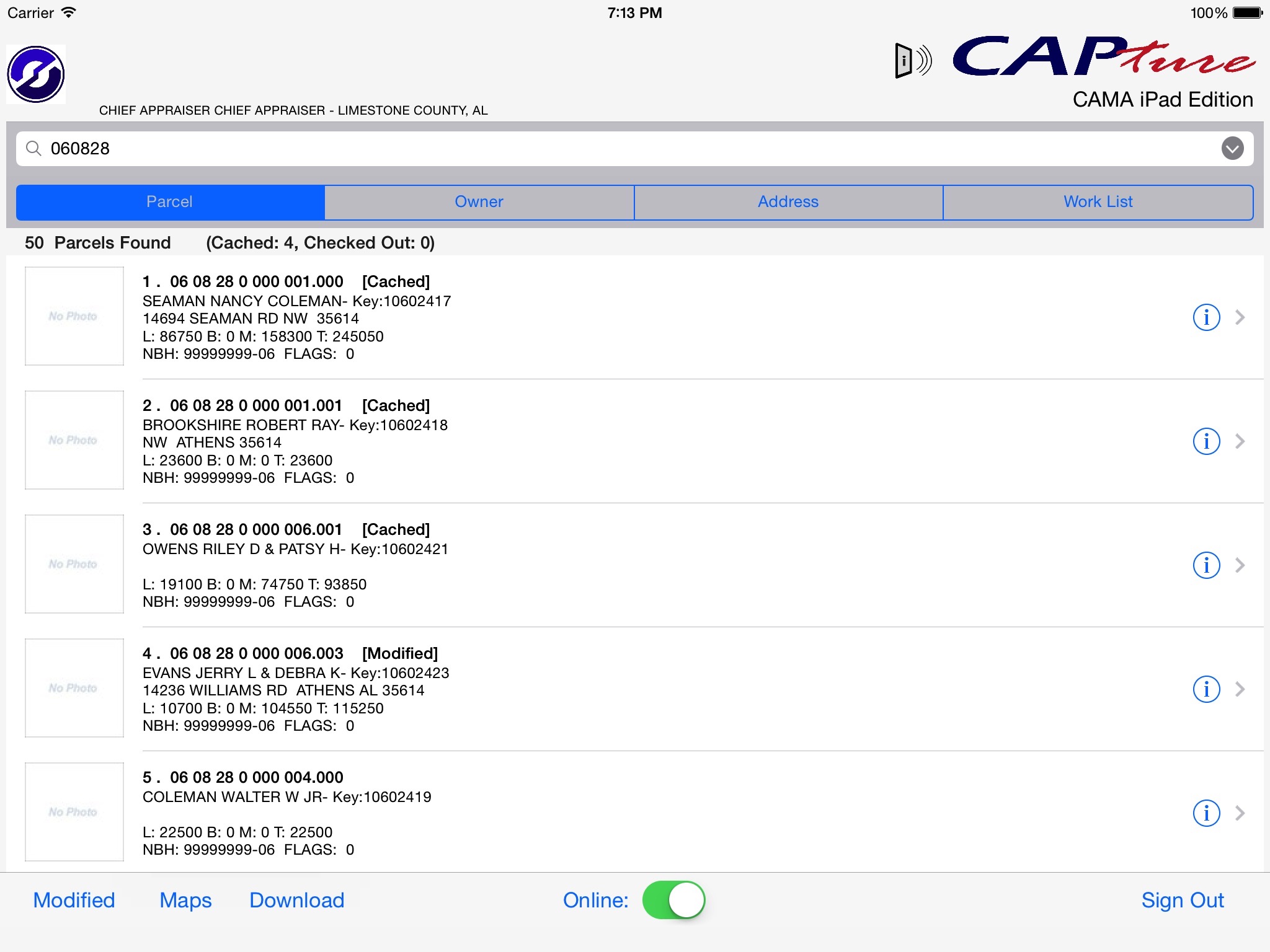Tap the Download button at bottom

click(x=297, y=900)
